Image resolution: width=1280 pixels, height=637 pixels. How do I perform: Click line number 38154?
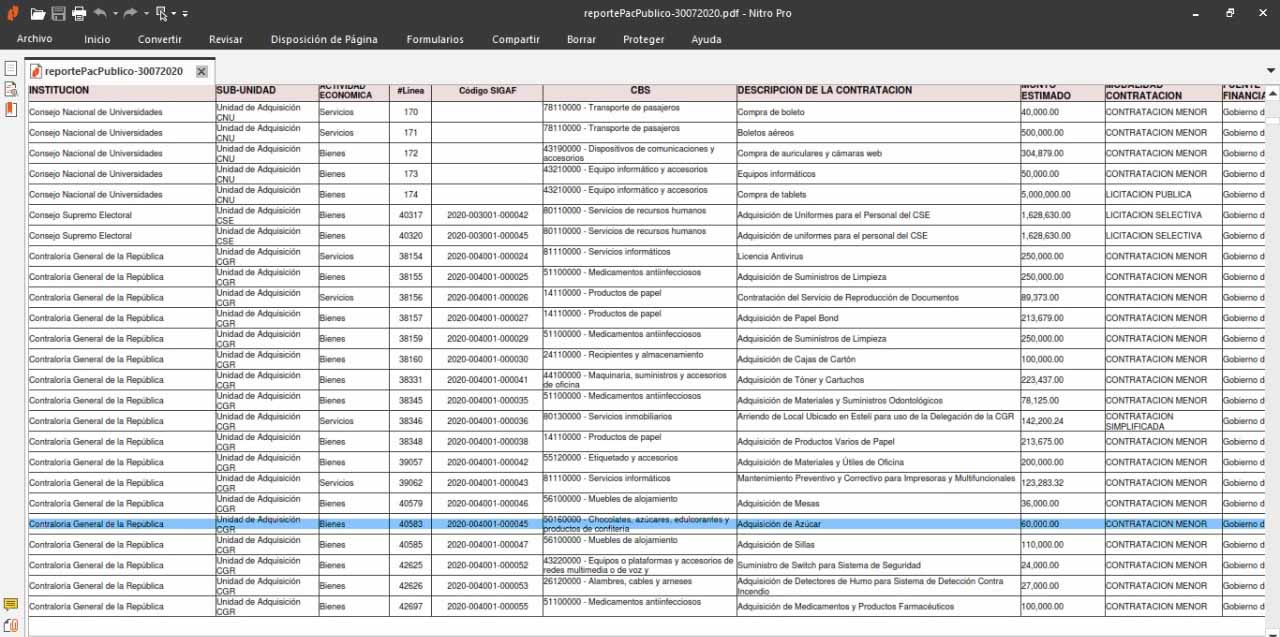(411, 257)
